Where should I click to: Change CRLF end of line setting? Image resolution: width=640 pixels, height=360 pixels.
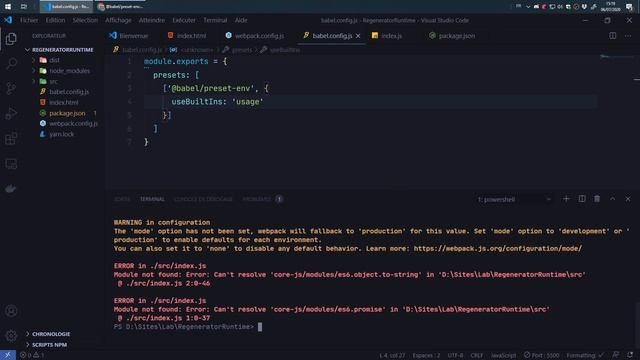(x=477, y=356)
